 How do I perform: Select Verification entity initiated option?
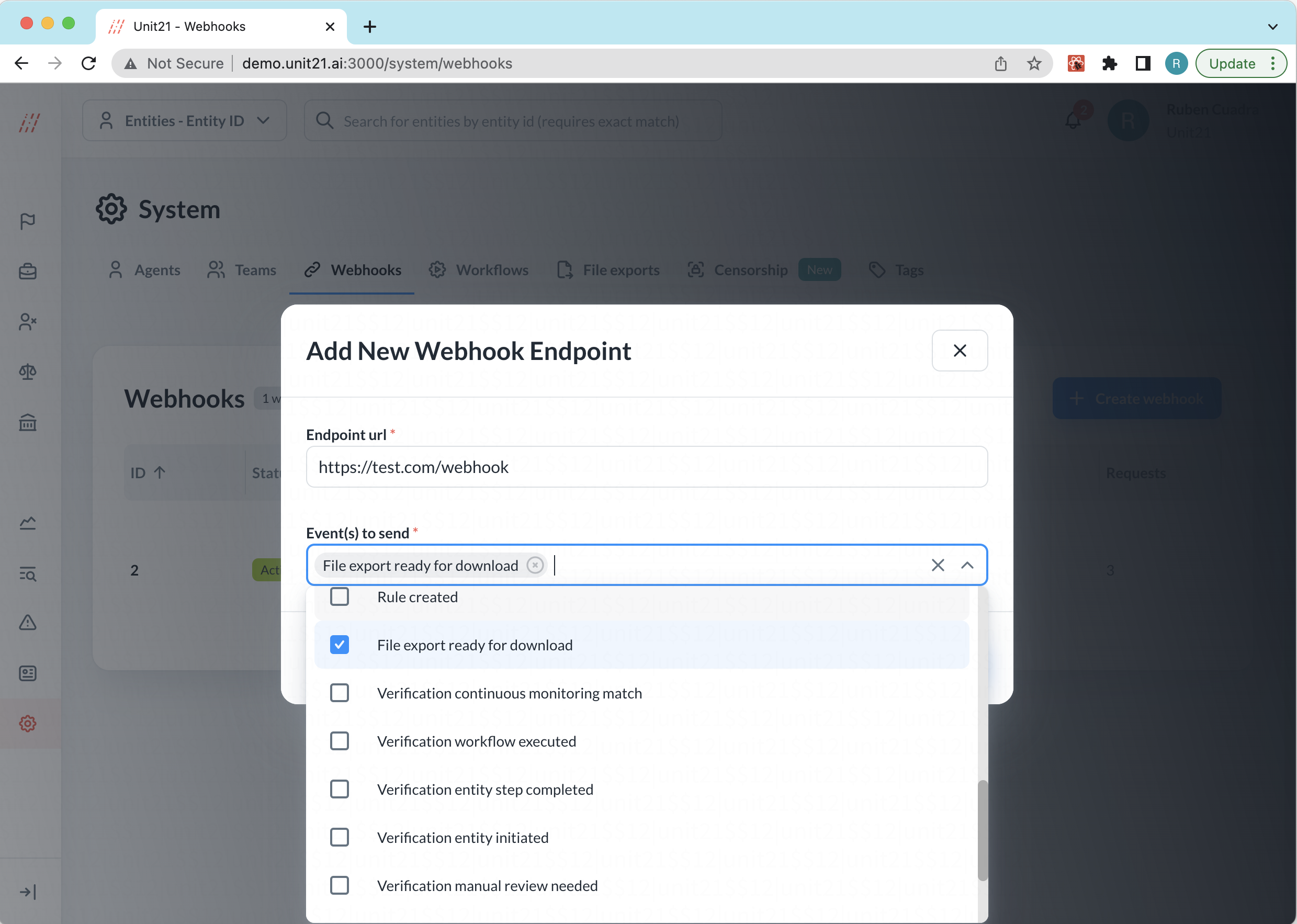click(463, 838)
